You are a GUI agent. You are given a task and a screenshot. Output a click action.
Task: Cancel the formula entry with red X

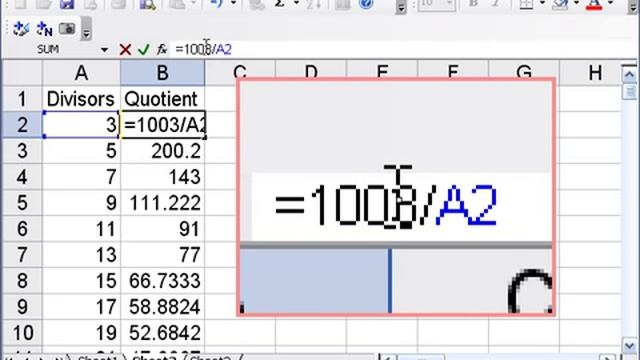[x=125, y=50]
